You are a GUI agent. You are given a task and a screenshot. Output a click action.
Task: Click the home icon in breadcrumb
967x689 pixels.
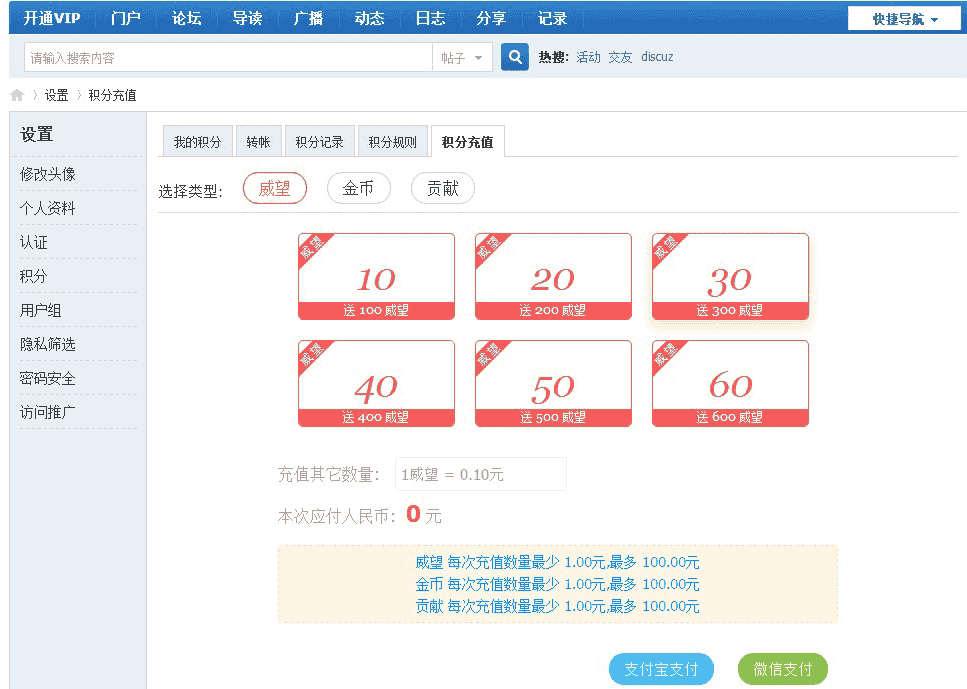pos(17,96)
